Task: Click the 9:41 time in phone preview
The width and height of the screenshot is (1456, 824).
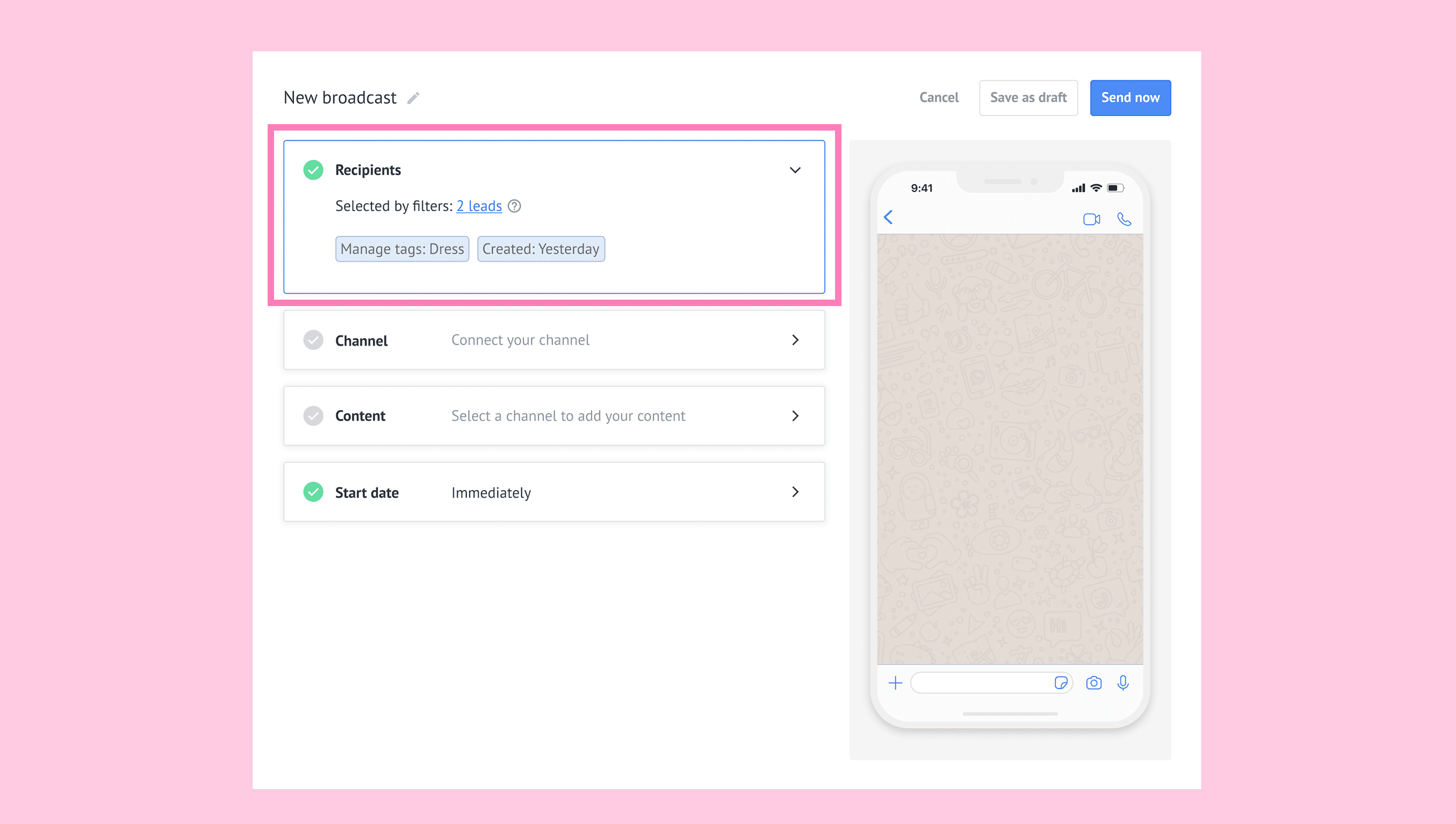Action: 922,188
